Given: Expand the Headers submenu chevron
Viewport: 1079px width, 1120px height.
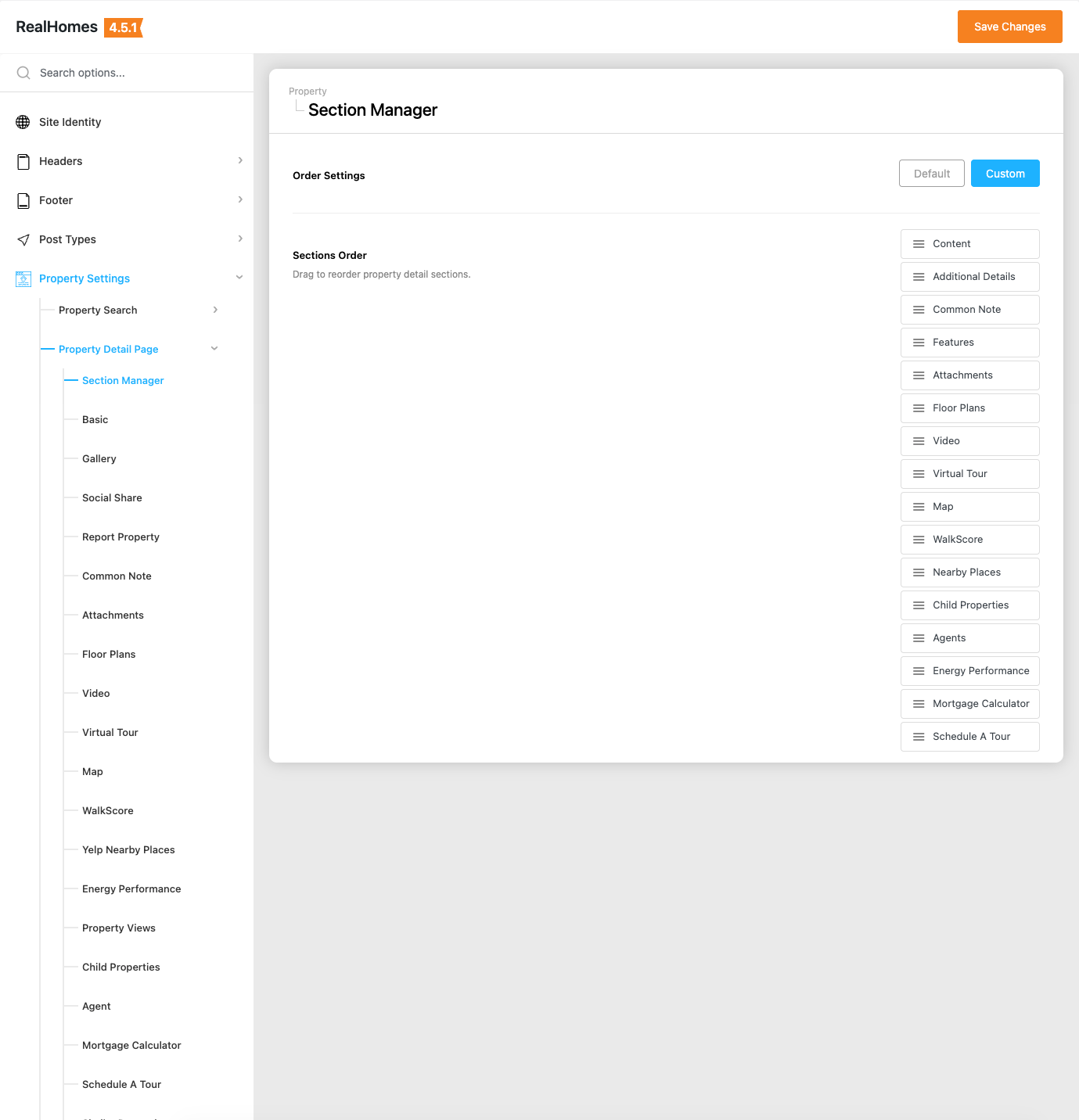Looking at the screenshot, I should tap(240, 160).
